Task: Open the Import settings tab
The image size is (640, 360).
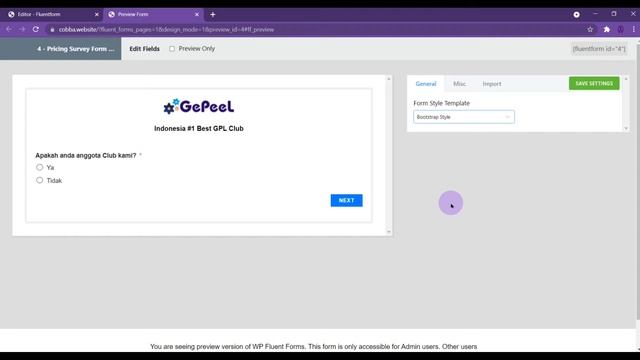Action: point(492,84)
